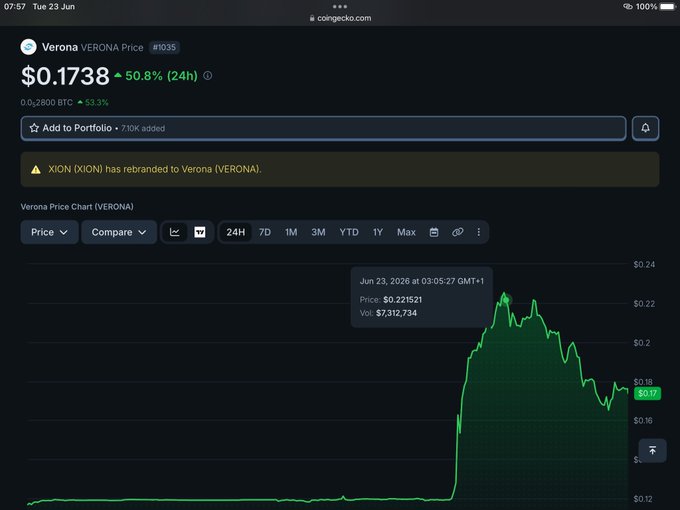680x510 pixels.
Task: Select the 24H time range
Action: 235,232
